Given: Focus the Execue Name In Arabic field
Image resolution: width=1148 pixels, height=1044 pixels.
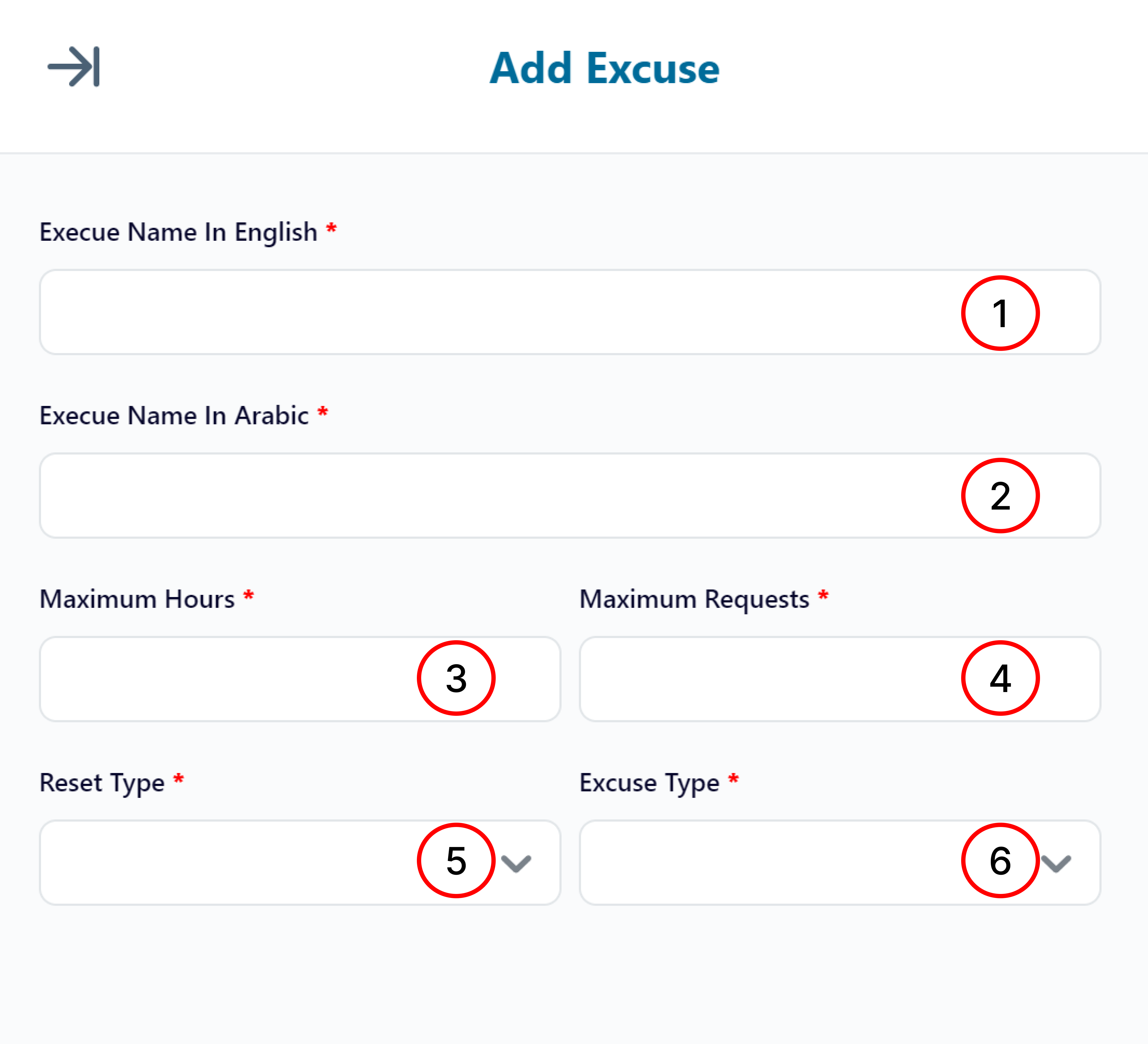Looking at the screenshot, I should [x=569, y=495].
